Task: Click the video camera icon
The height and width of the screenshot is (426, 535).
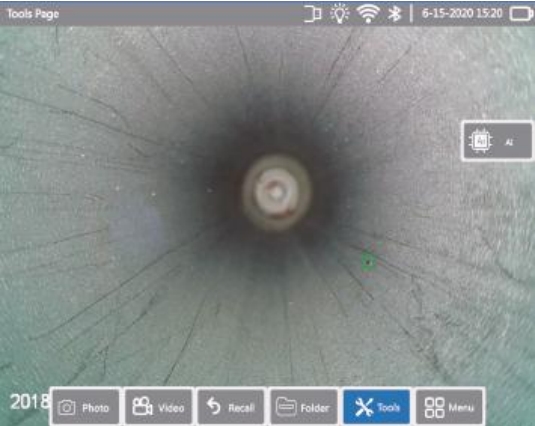Action: 142,406
